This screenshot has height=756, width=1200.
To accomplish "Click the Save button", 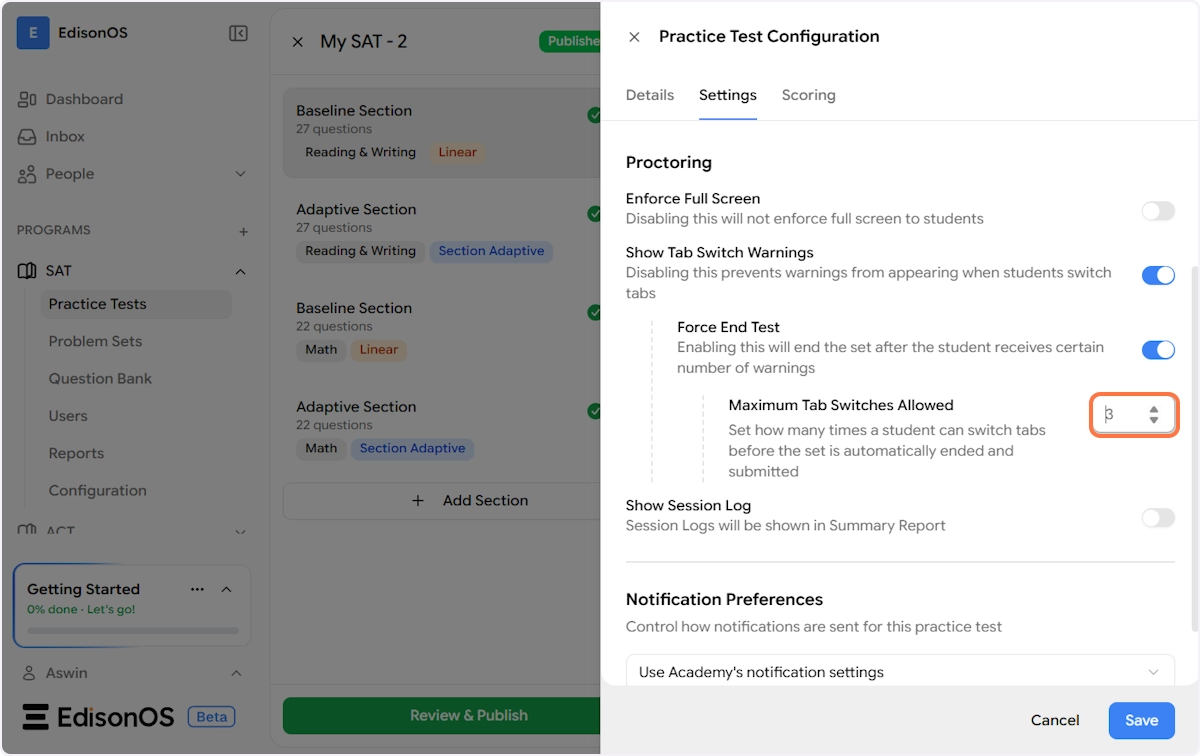I will [1141, 720].
